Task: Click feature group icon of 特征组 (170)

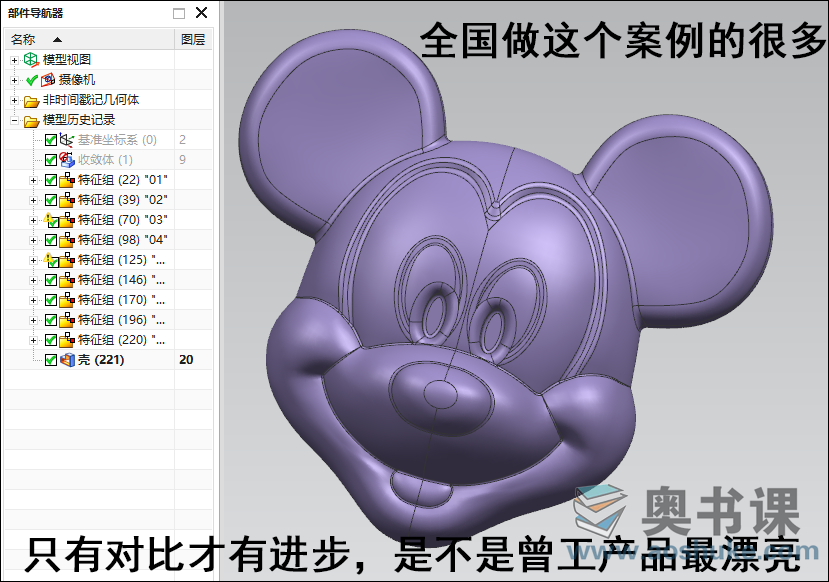Action: pos(67,300)
